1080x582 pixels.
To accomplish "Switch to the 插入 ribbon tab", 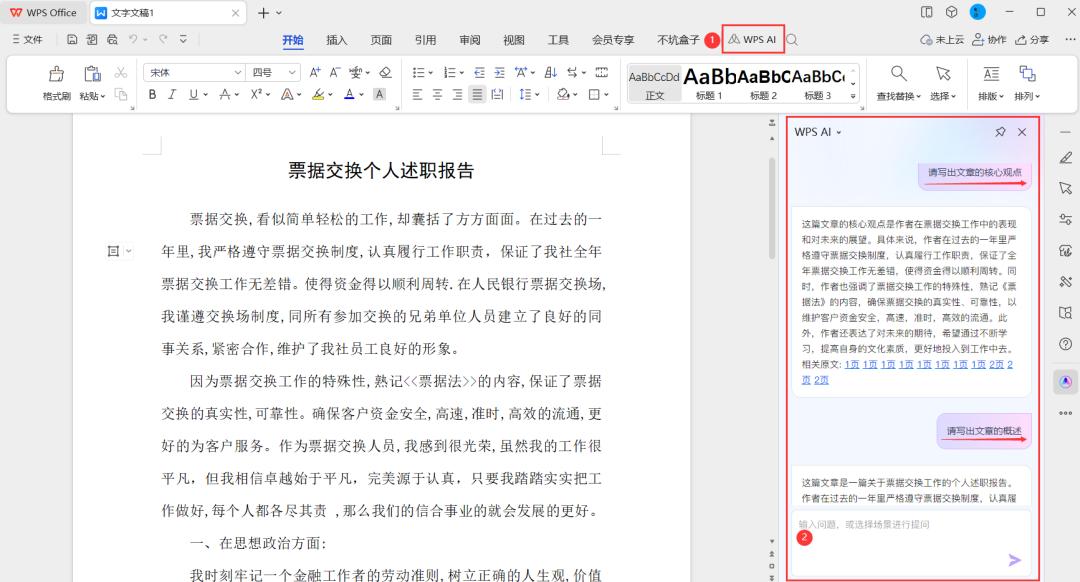I will pos(337,40).
